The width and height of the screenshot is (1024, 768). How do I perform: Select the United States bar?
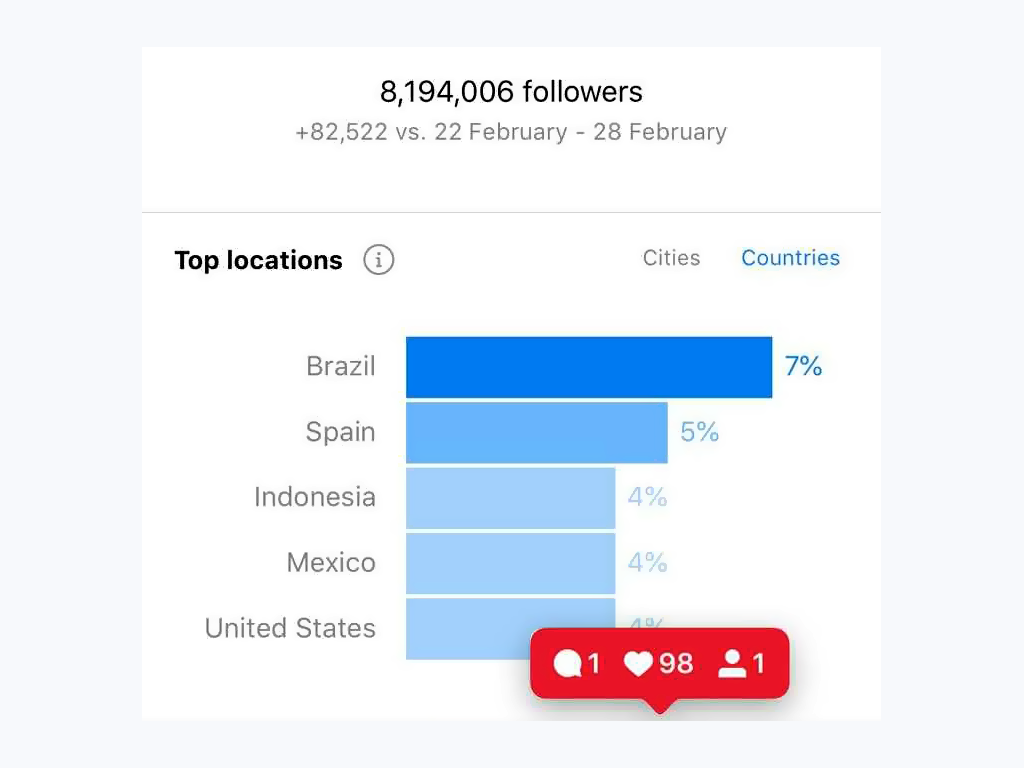tap(470, 628)
